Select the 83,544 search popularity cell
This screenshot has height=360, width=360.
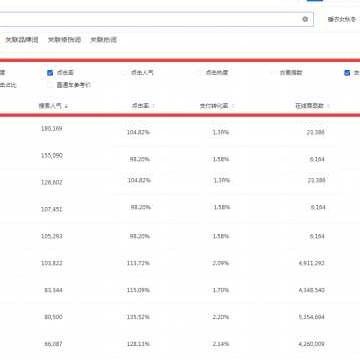53,290
